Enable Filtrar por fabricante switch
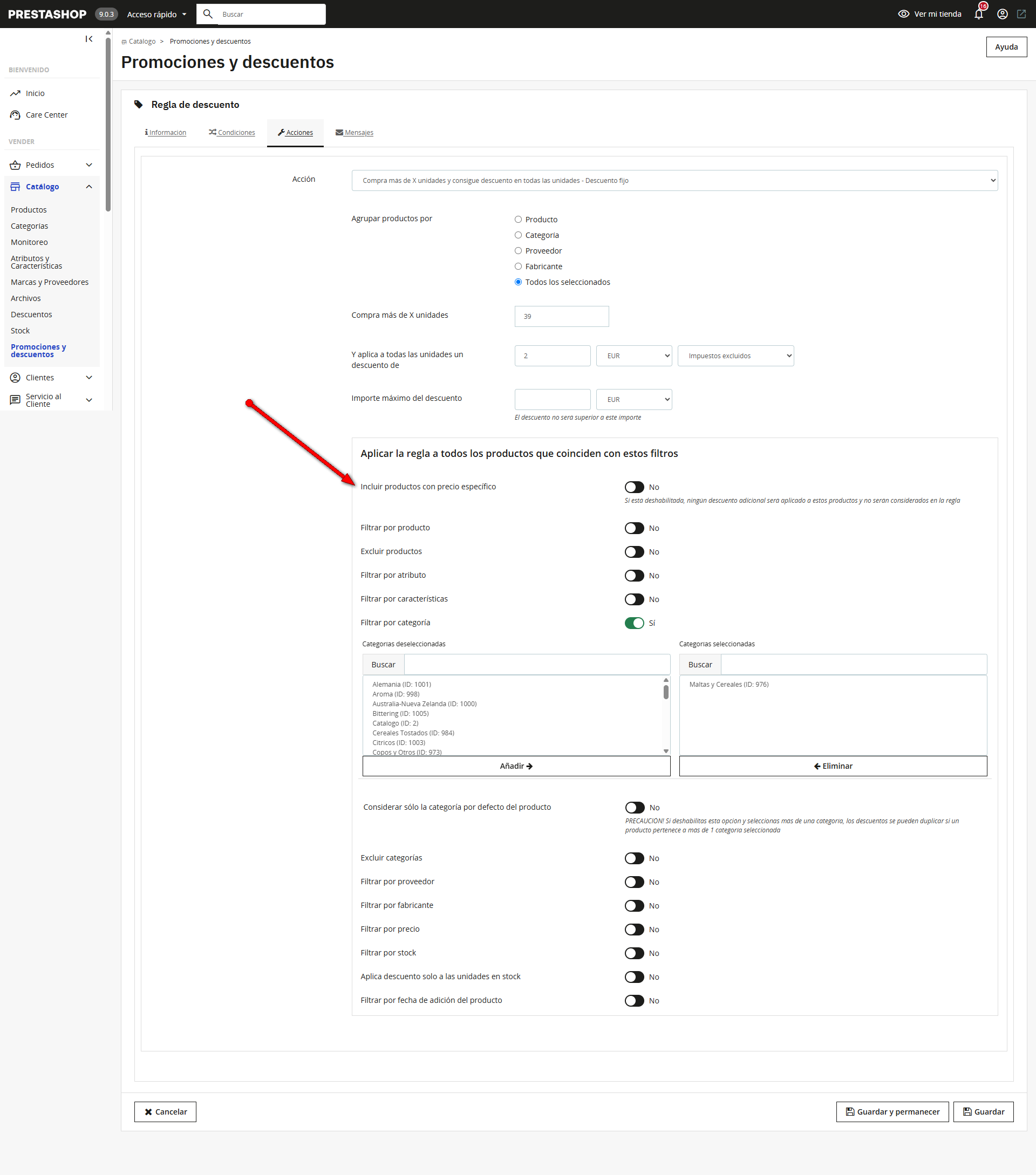1036x1175 pixels. click(x=634, y=906)
